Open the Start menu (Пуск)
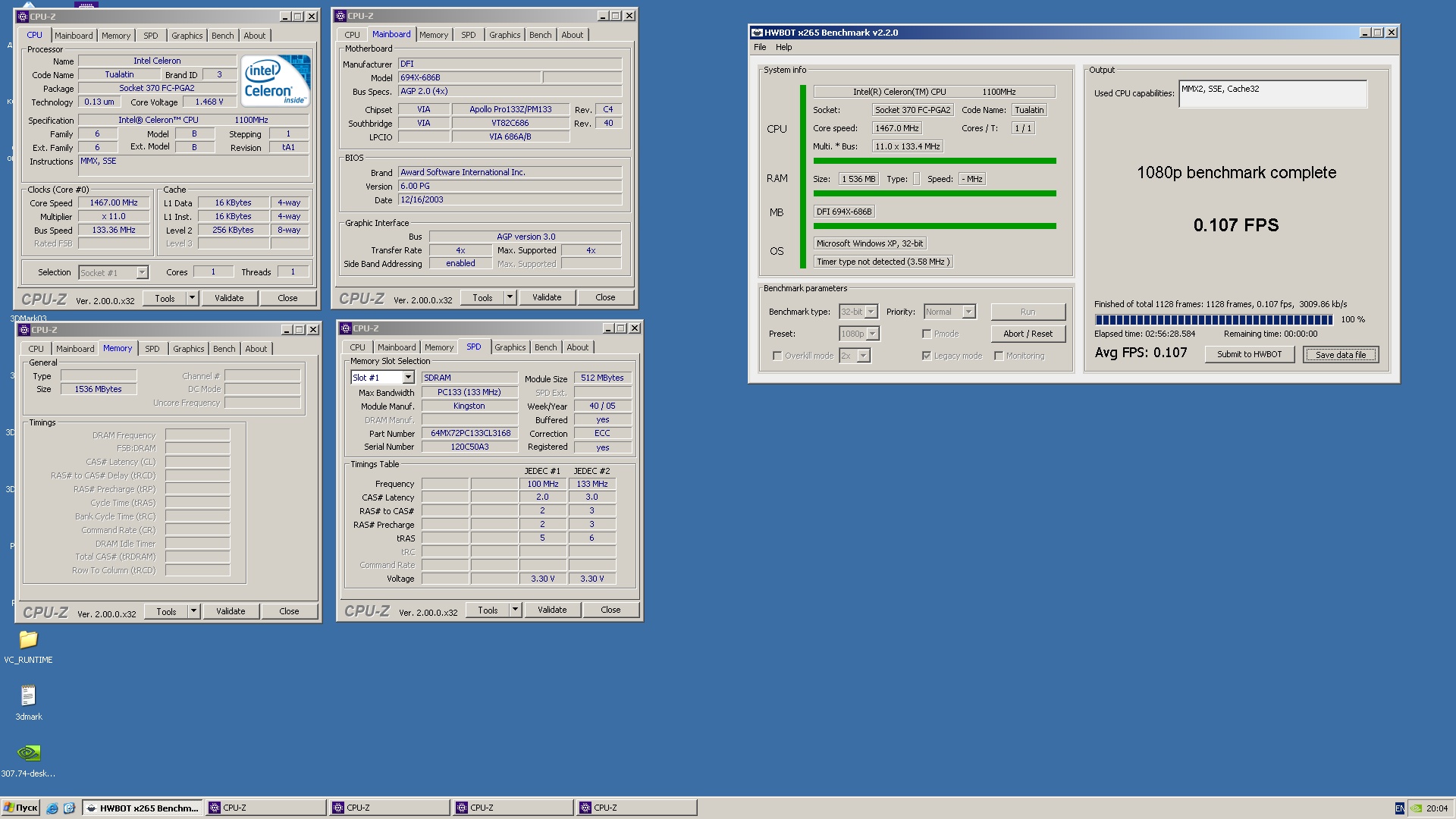 pyautogui.click(x=20, y=808)
